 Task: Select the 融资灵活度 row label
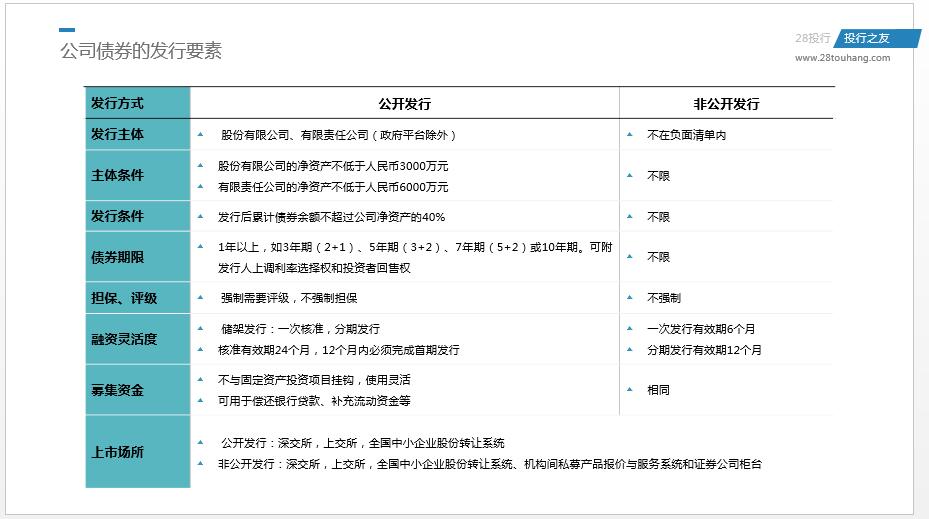pos(137,339)
